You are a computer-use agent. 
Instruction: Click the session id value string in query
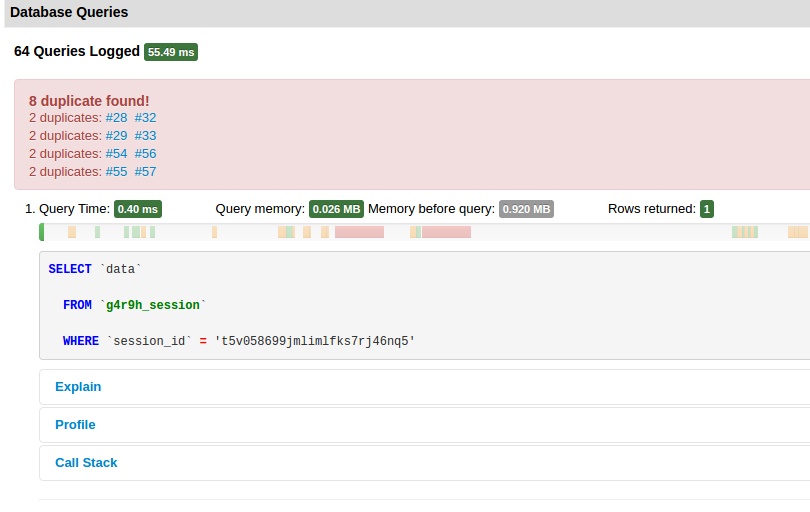315,341
